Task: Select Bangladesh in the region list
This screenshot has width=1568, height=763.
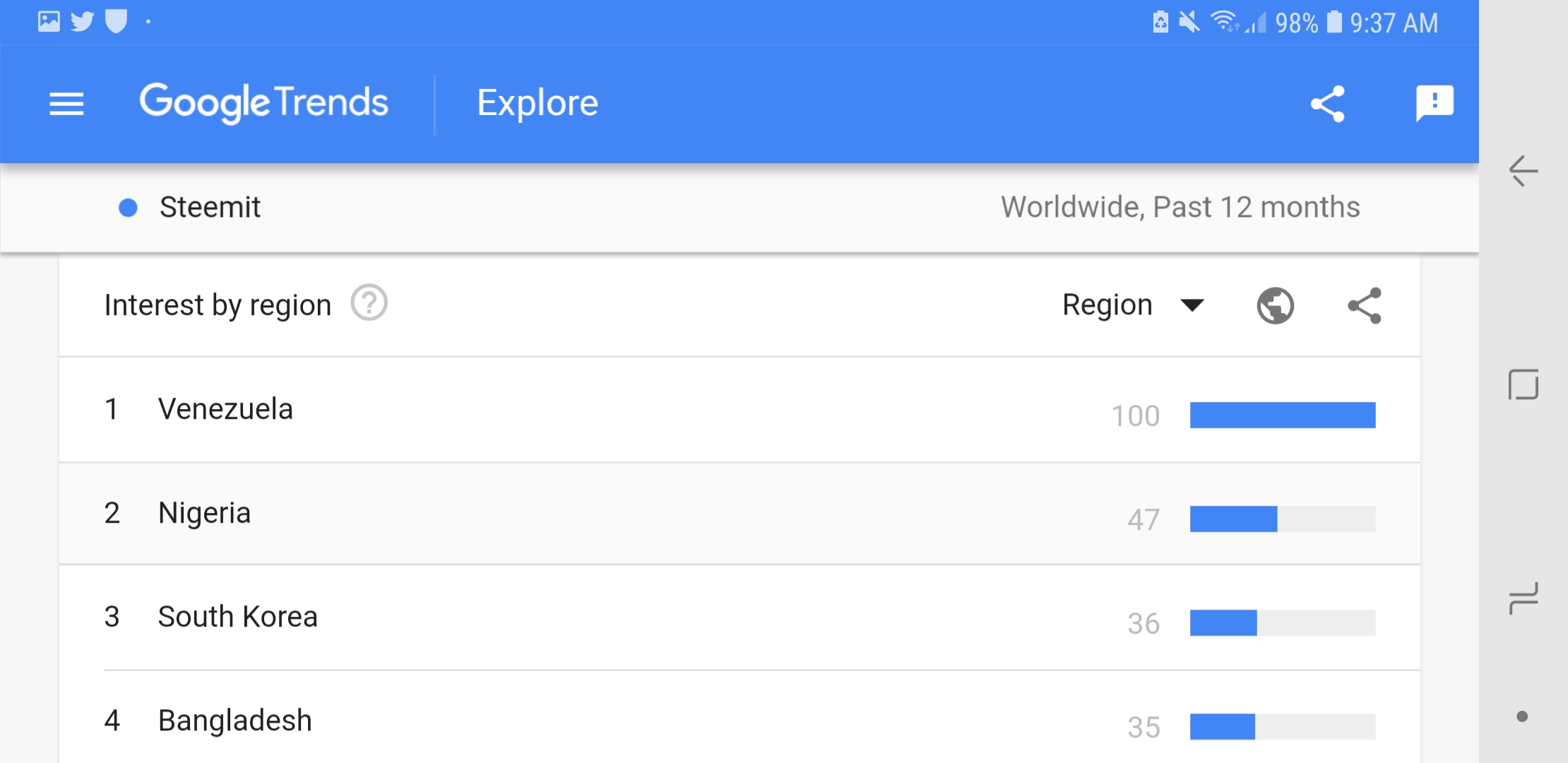Action: coord(234,721)
